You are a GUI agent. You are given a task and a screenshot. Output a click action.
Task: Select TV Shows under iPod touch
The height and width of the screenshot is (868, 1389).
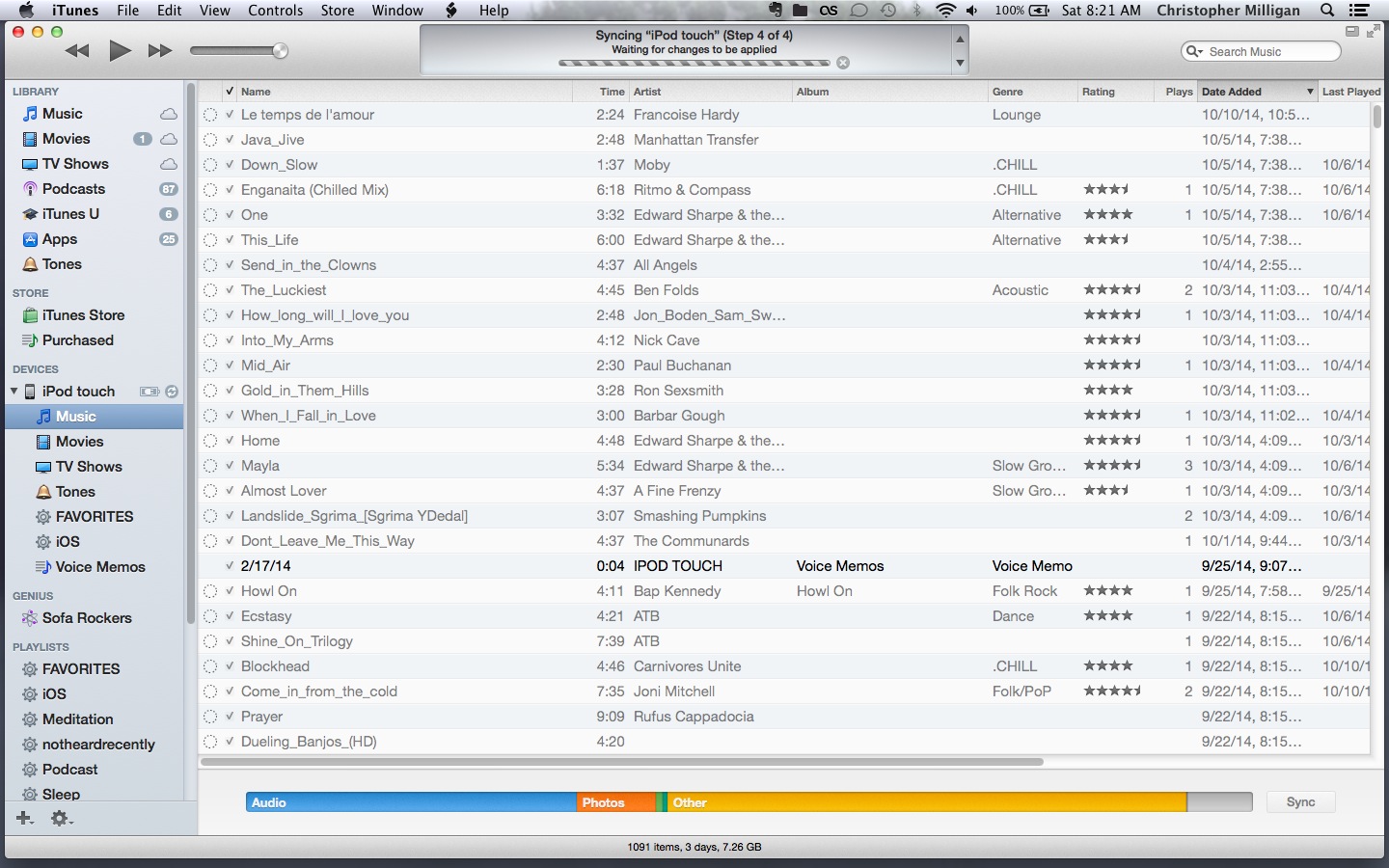89,467
